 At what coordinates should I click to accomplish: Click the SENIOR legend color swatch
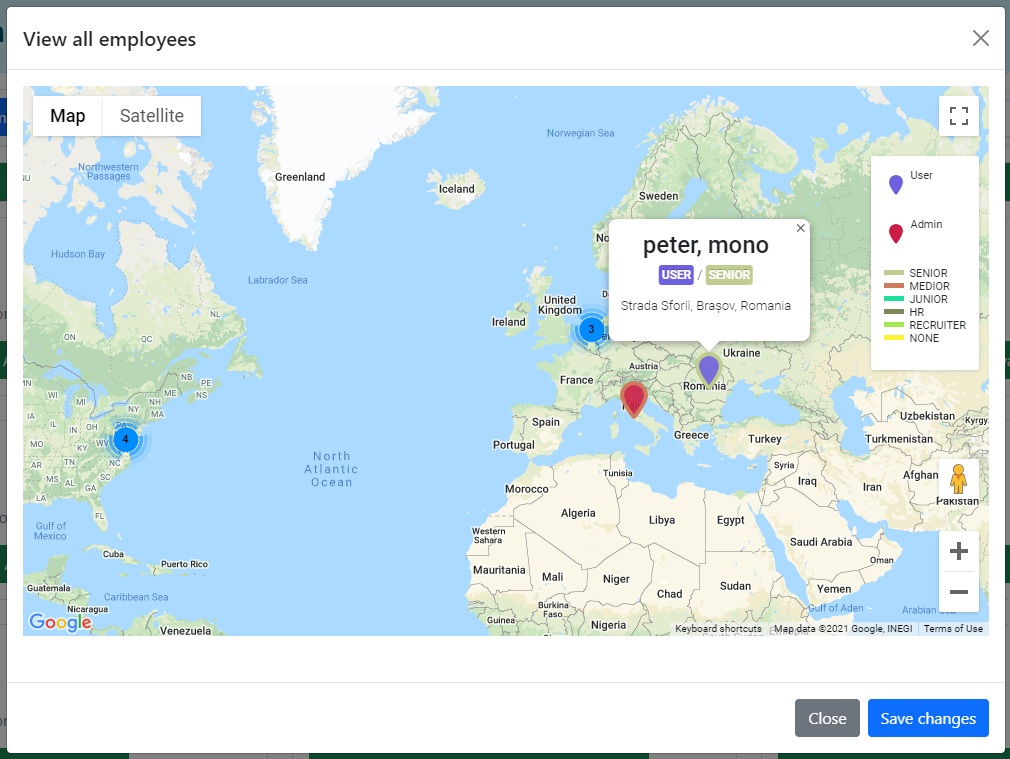pyautogui.click(x=894, y=273)
